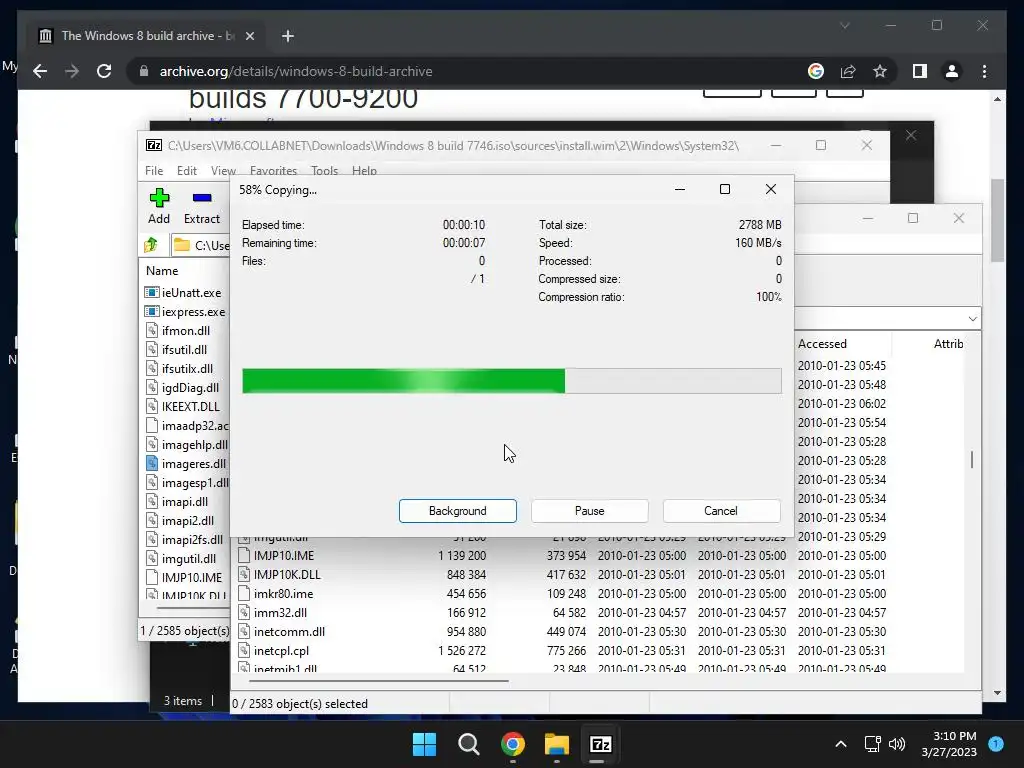Screen dimensions: 1024x768
Task: Minimize the Copying dialog
Action: coord(680,189)
